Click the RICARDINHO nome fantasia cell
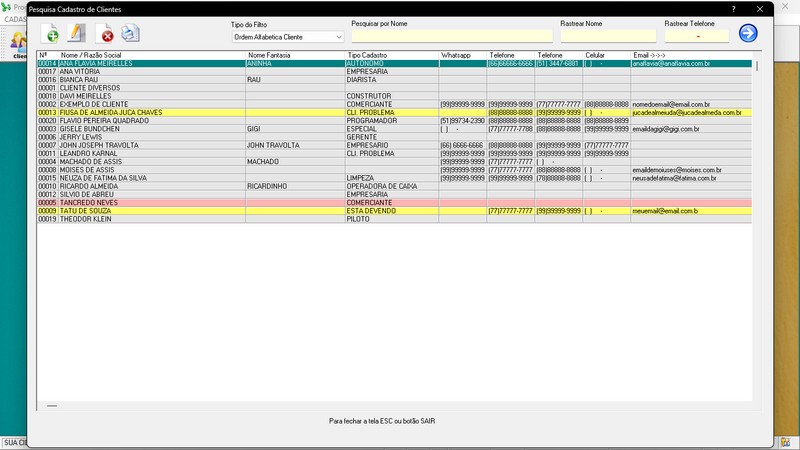Viewport: 800px width, 450px height. (295, 186)
